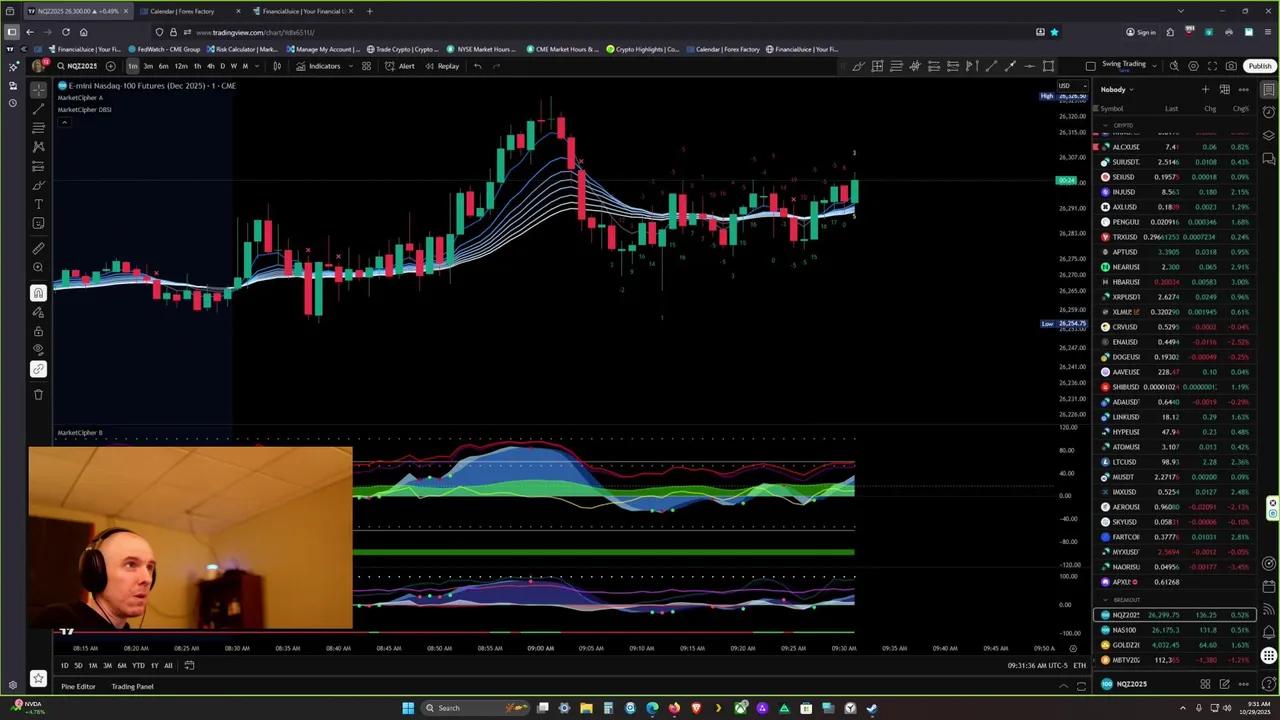Open the chart type candles selector
1280x720 pixels.
[x=277, y=66]
